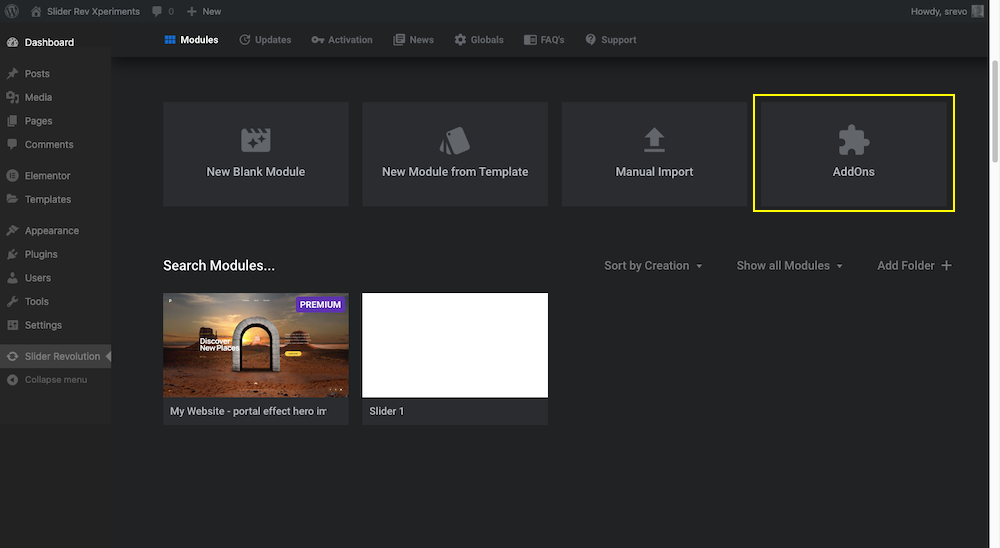Image resolution: width=1000 pixels, height=548 pixels.
Task: Click the AddOns label
Action: [x=853, y=172]
